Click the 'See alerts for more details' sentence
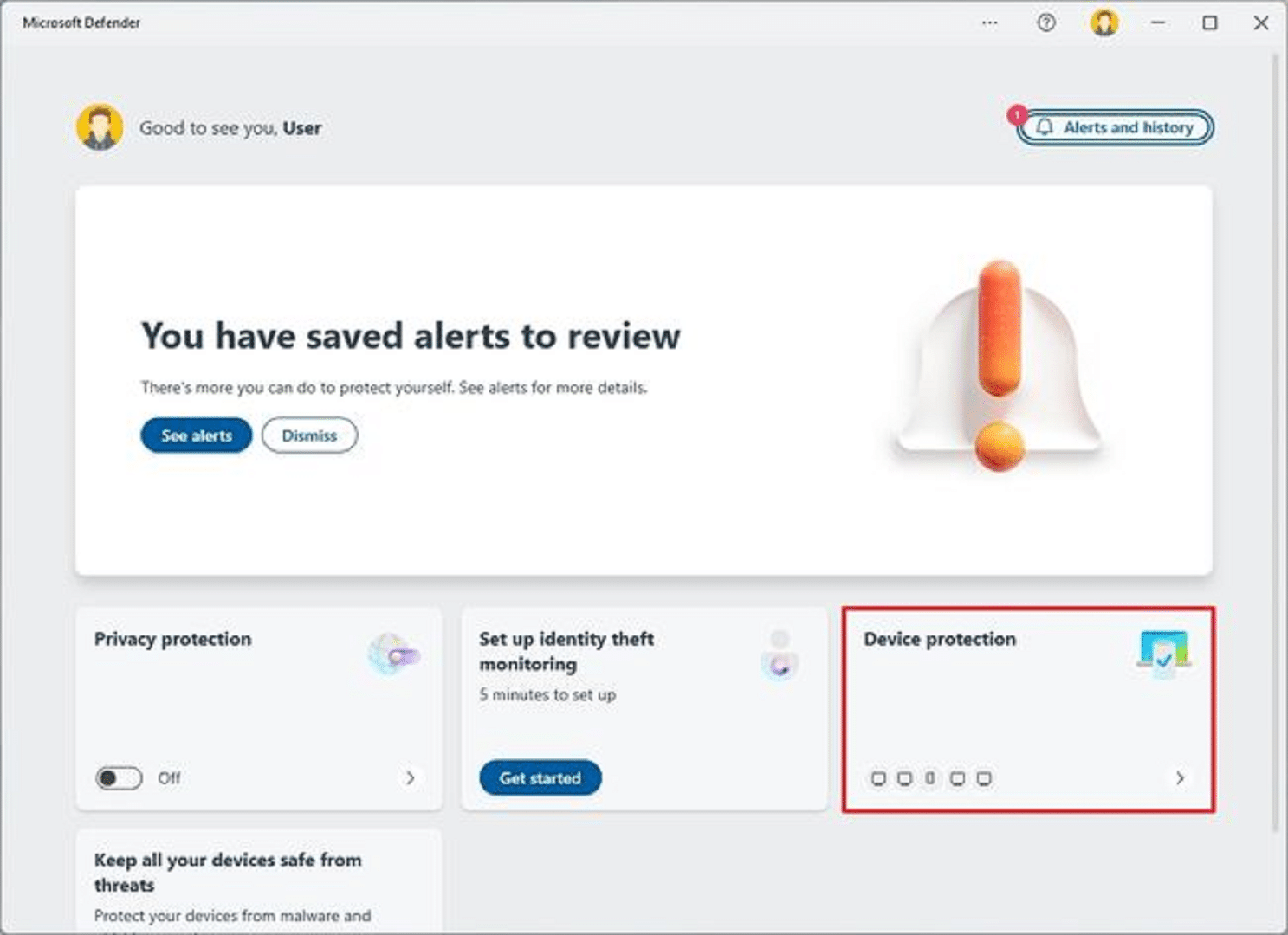Image resolution: width=1288 pixels, height=935 pixels. point(553,388)
